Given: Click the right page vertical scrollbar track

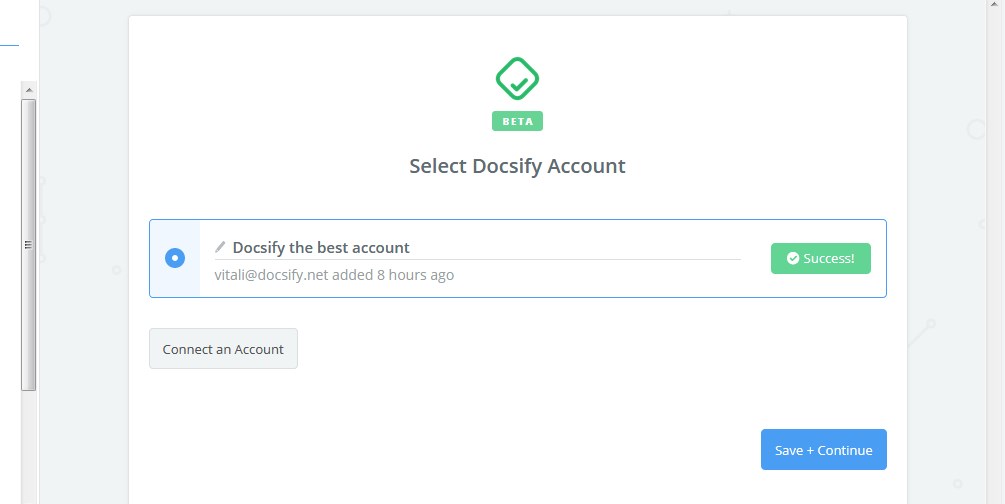Looking at the screenshot, I should click(995, 256).
